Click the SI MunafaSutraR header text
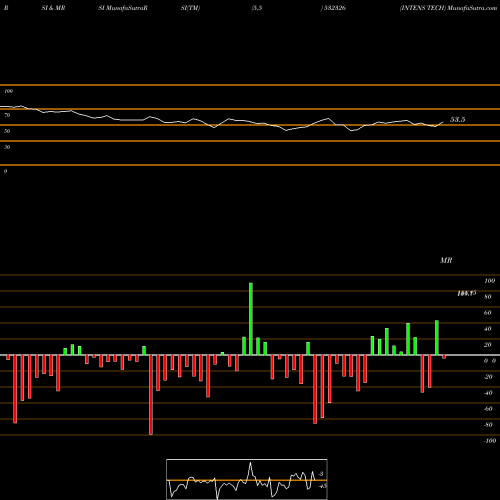500x500 pixels. pyautogui.click(x=123, y=8)
